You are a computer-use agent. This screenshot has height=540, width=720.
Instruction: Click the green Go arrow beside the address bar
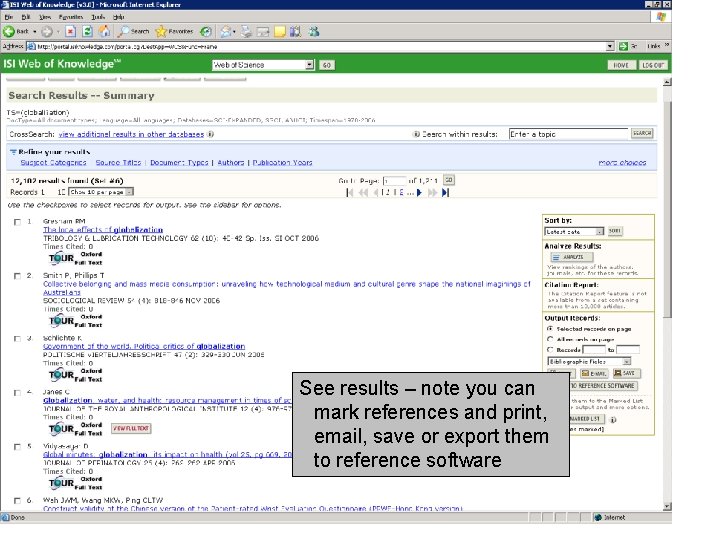[623, 46]
